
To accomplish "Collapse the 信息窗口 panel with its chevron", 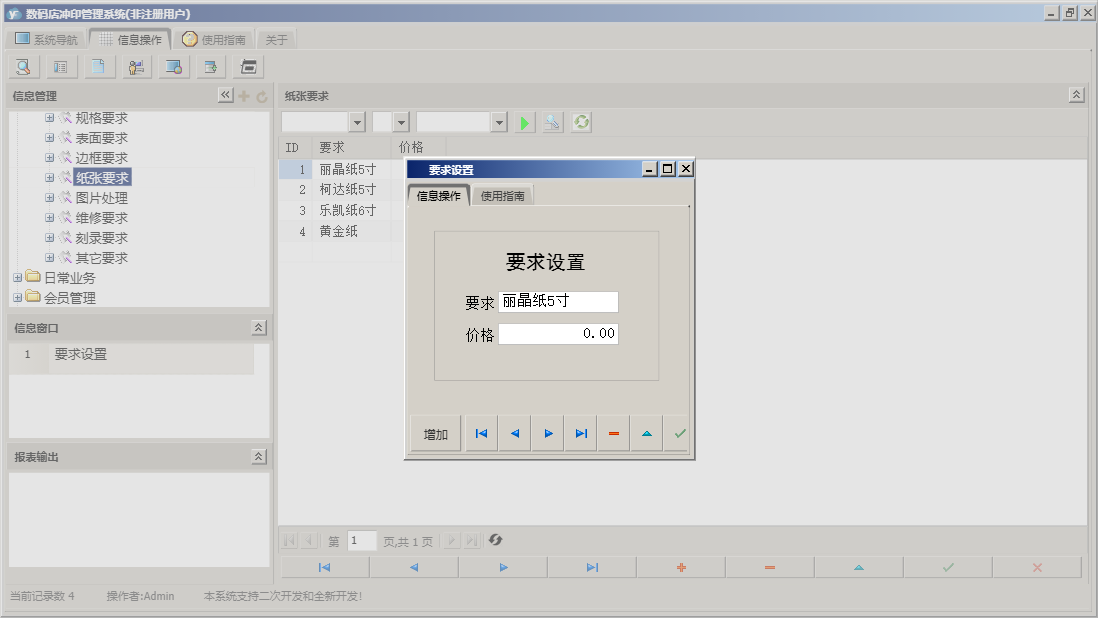I will (x=258, y=326).
